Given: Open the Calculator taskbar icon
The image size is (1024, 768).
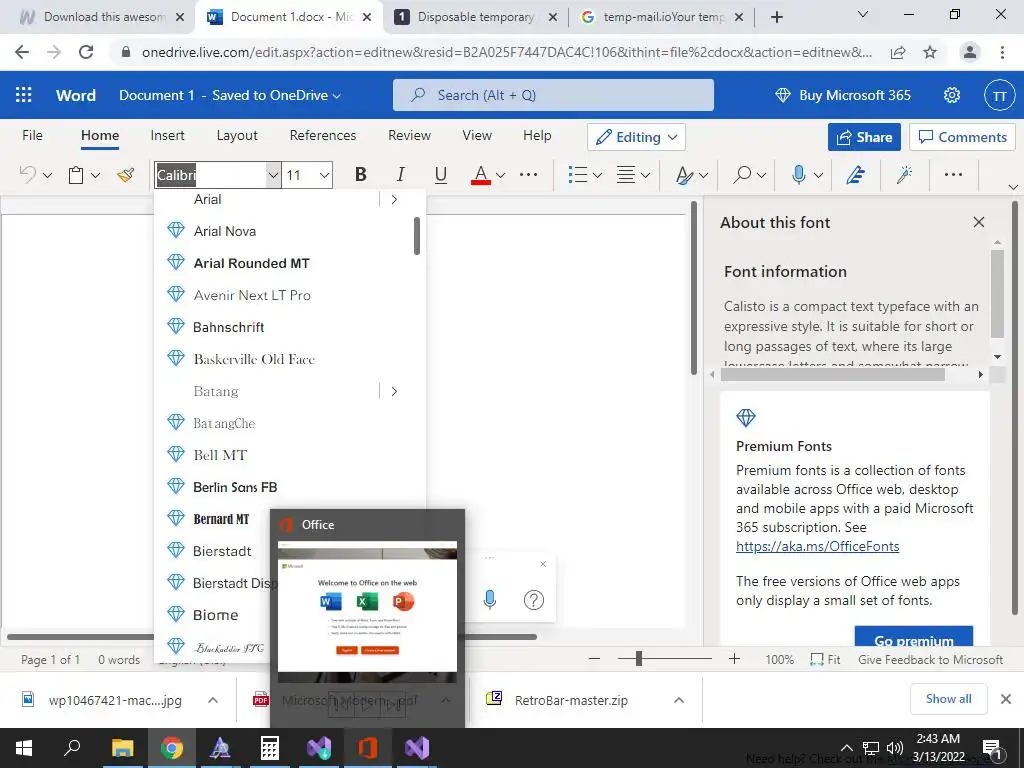Looking at the screenshot, I should point(270,748).
